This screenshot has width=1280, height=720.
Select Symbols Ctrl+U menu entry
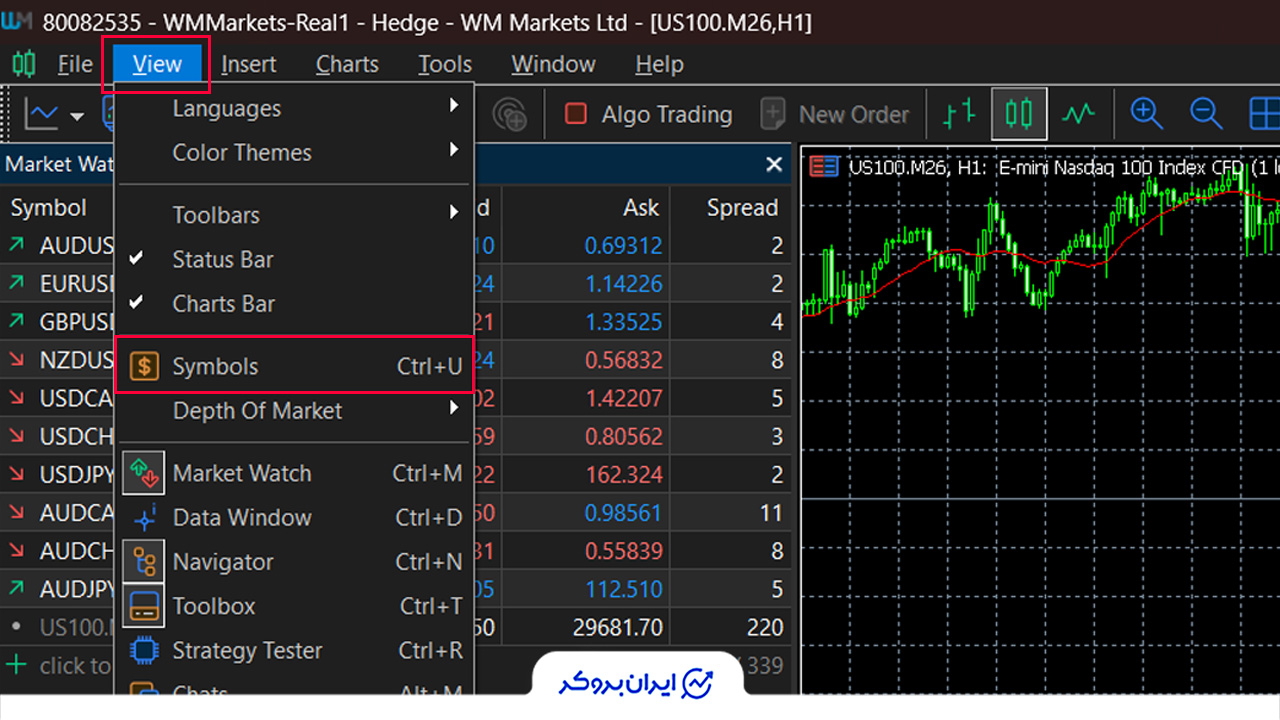click(294, 366)
